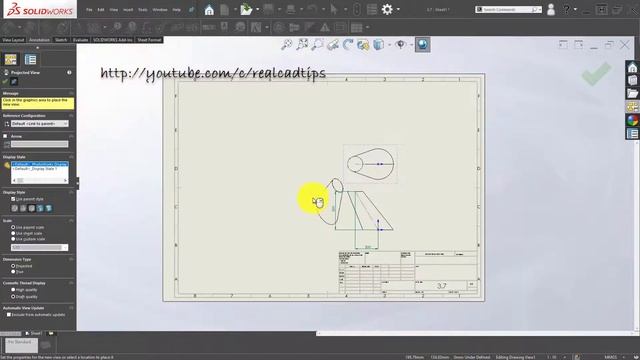Select Draft quality thread display

tap(13, 296)
